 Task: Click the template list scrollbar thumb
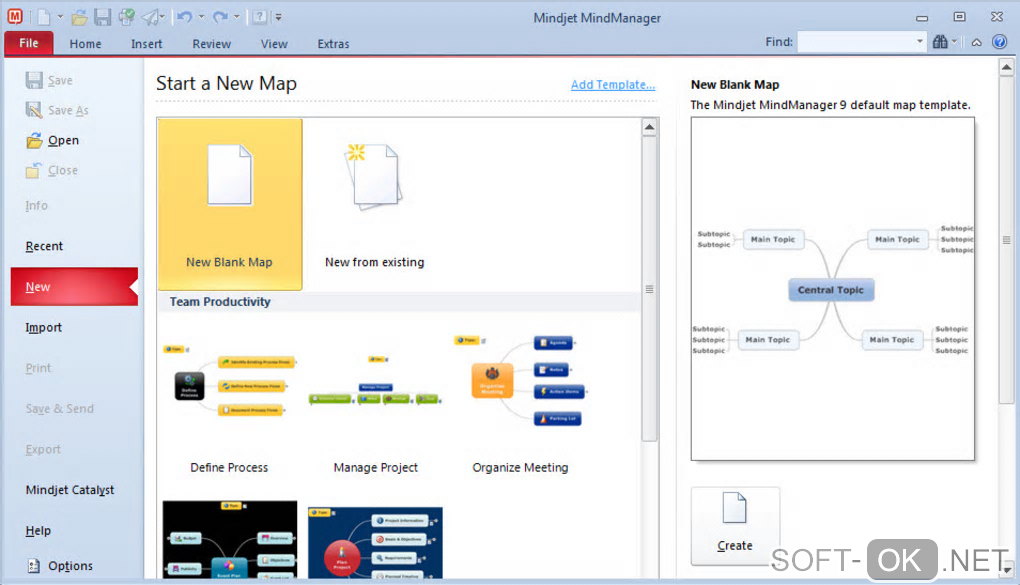pos(649,289)
